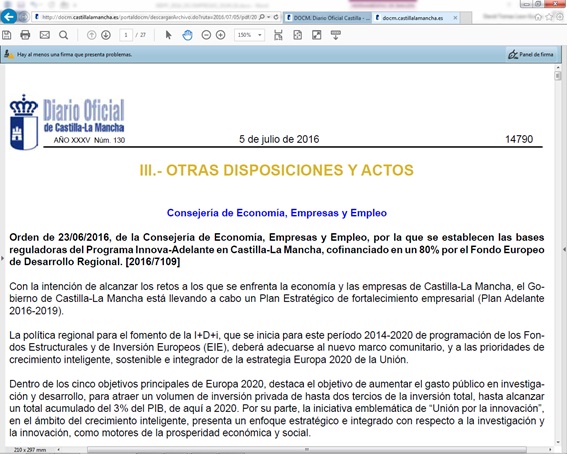567x454 pixels.
Task: Fit one full page to window
Action: (298, 35)
